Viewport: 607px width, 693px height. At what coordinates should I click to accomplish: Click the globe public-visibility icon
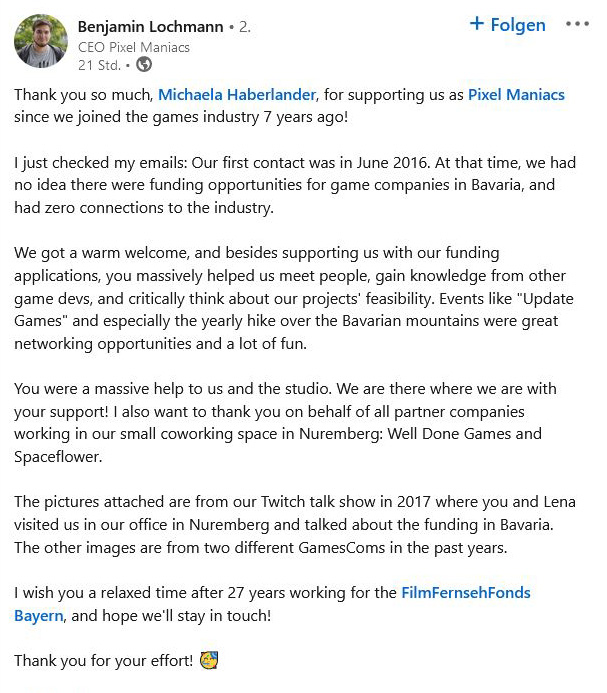click(144, 65)
